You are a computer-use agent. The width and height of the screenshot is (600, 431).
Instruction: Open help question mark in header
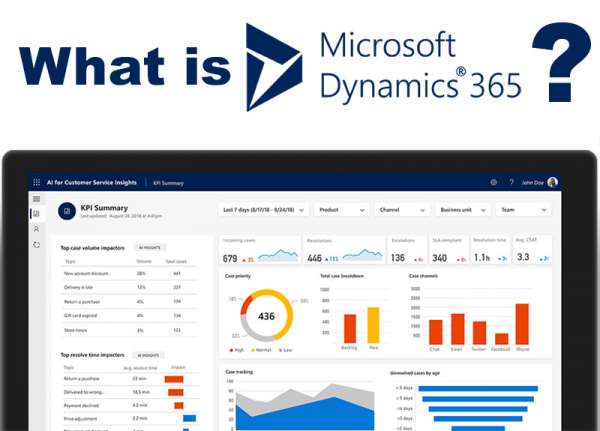(511, 182)
